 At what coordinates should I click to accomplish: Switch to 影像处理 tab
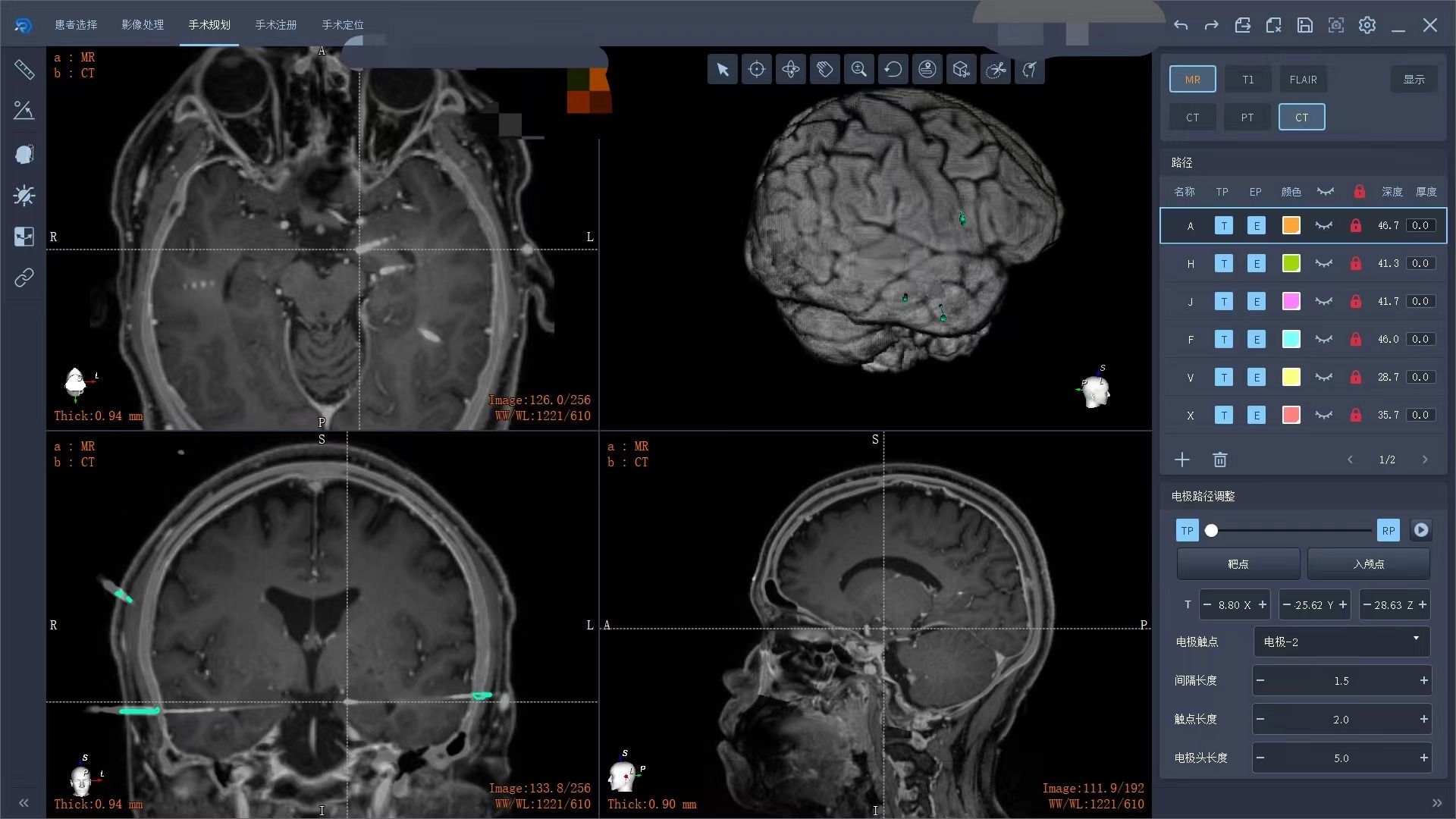tap(143, 25)
